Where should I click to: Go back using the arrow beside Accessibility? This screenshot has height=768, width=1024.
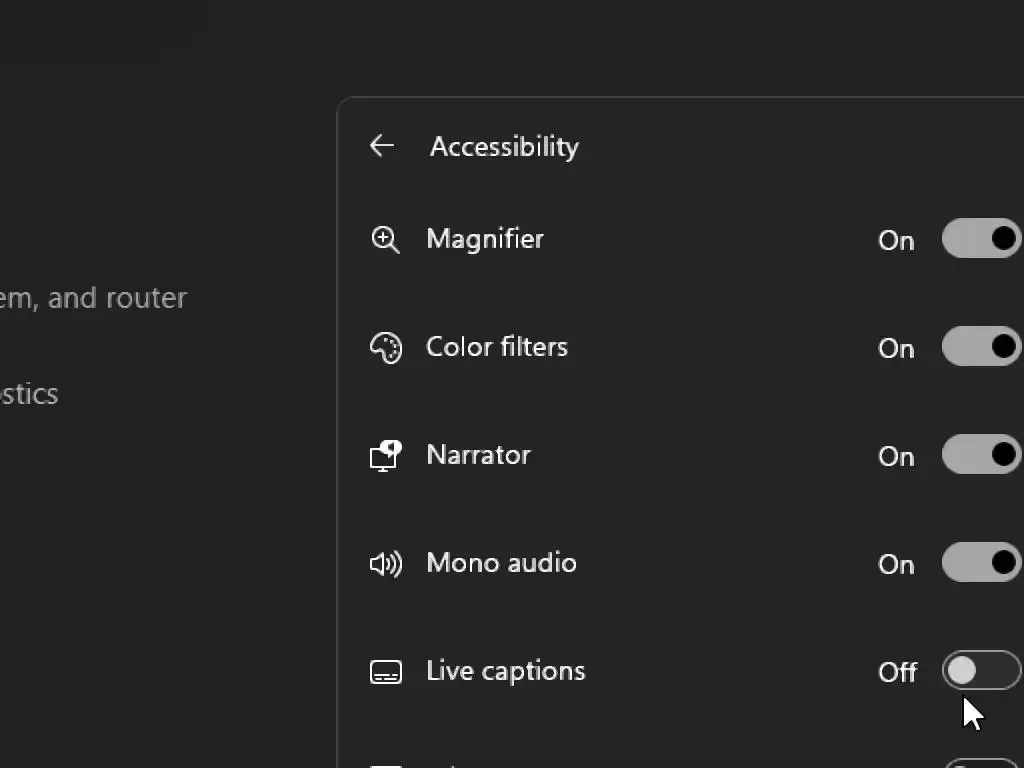tap(382, 146)
